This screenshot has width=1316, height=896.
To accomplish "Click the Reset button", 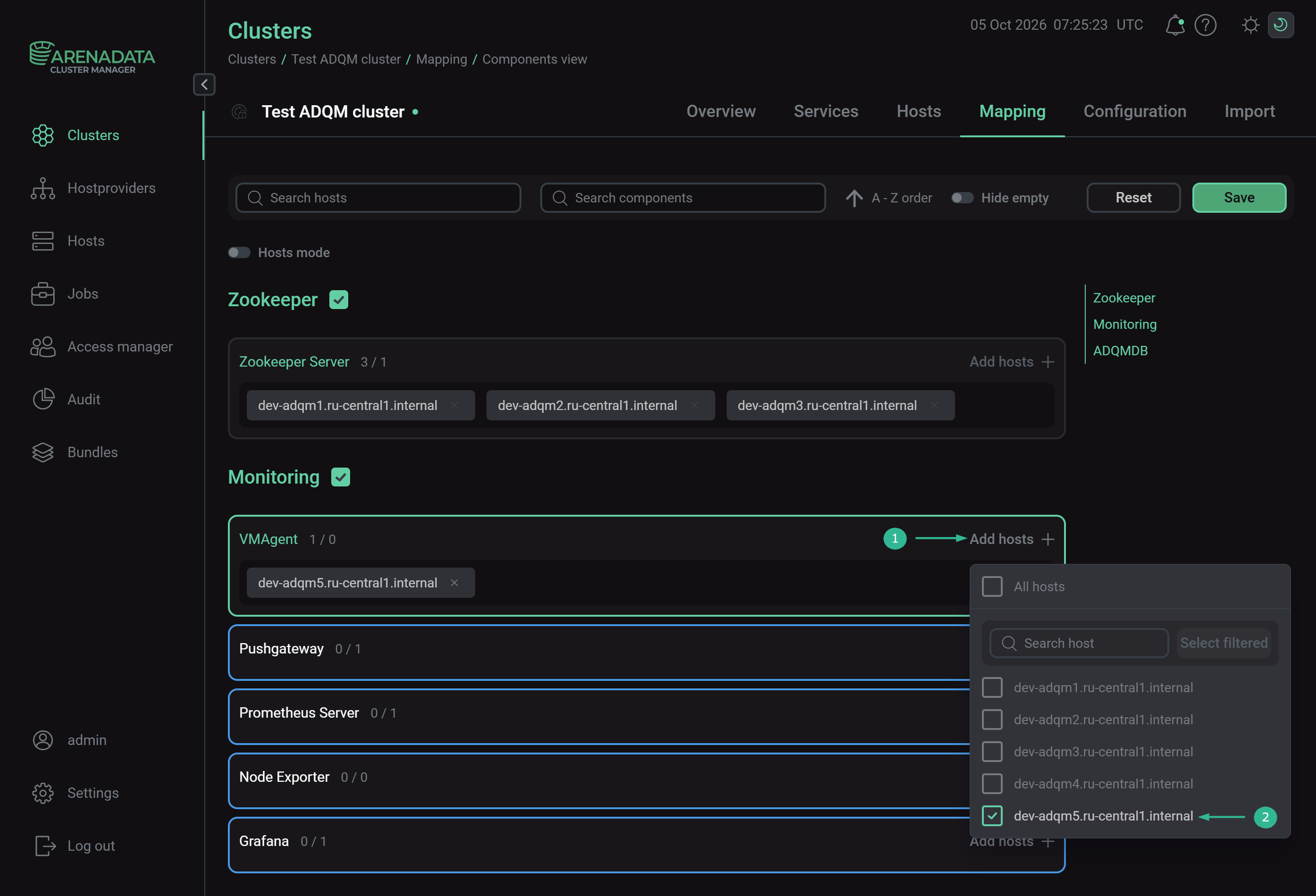I will point(1133,198).
